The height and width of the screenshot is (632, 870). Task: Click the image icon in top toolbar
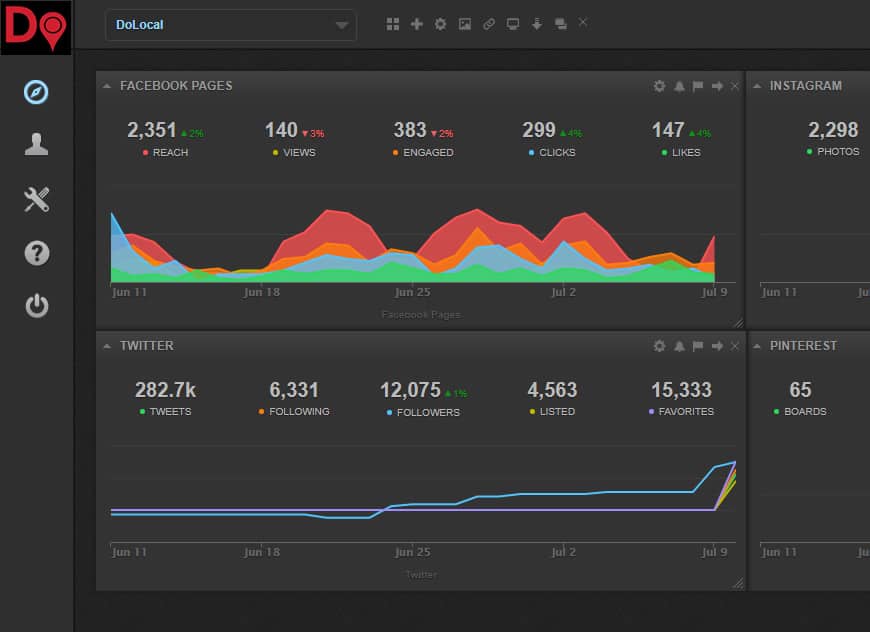tap(465, 24)
